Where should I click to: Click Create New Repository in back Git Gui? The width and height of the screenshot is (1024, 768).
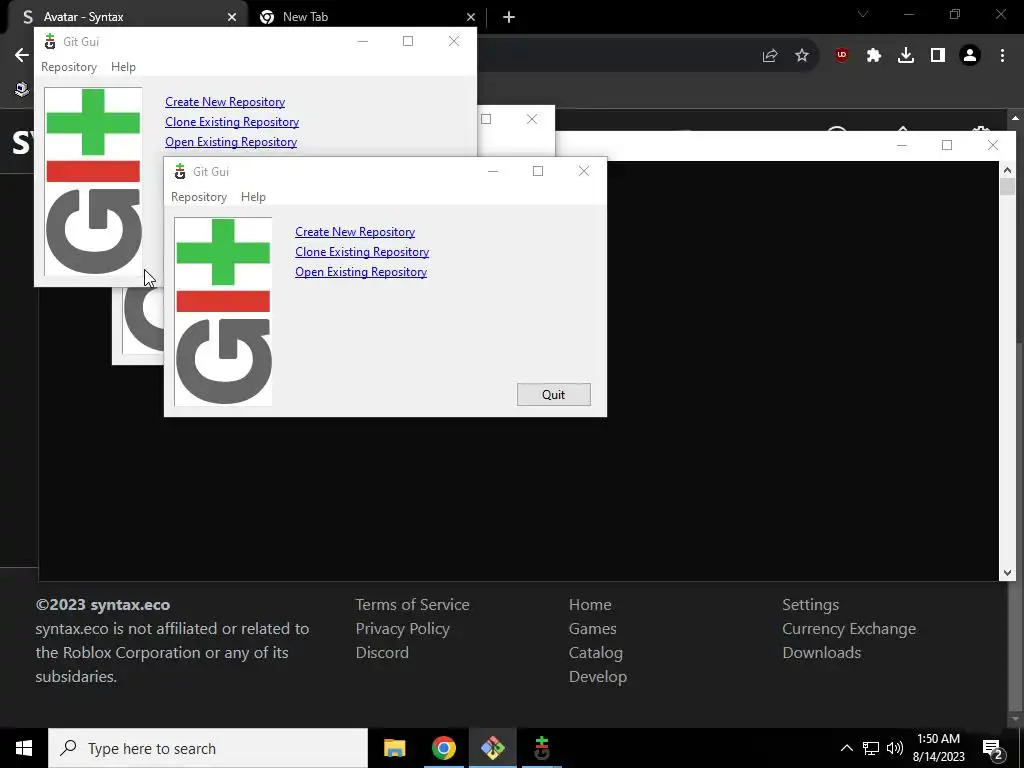pyautogui.click(x=225, y=102)
